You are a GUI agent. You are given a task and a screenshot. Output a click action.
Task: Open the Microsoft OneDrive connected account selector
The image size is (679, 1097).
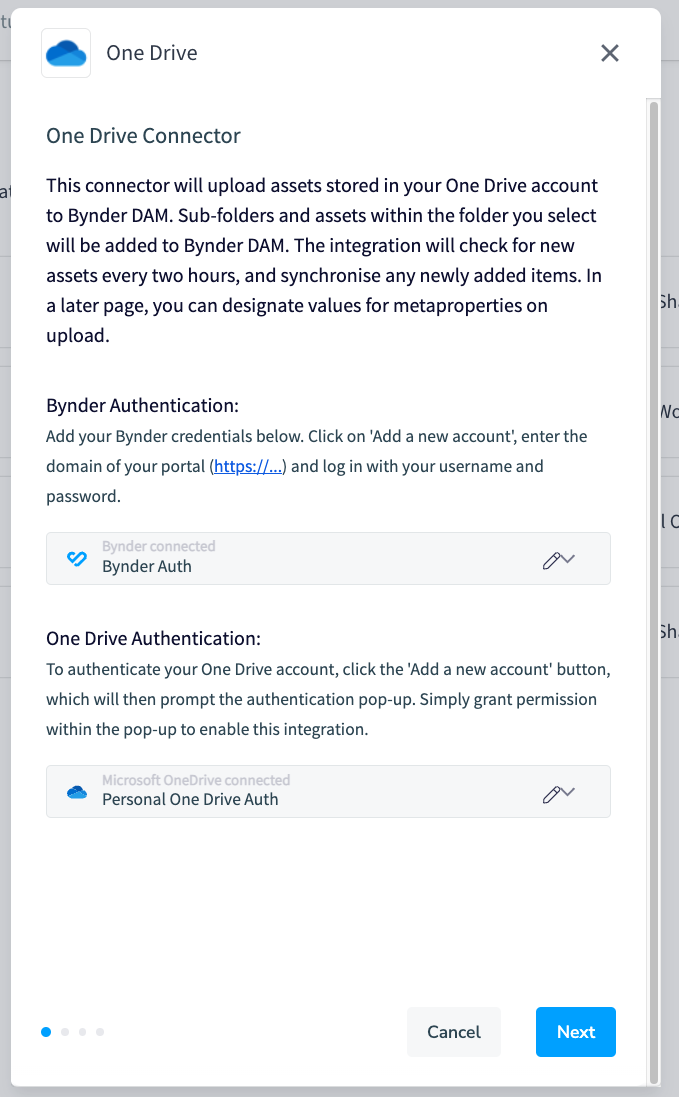(328, 791)
